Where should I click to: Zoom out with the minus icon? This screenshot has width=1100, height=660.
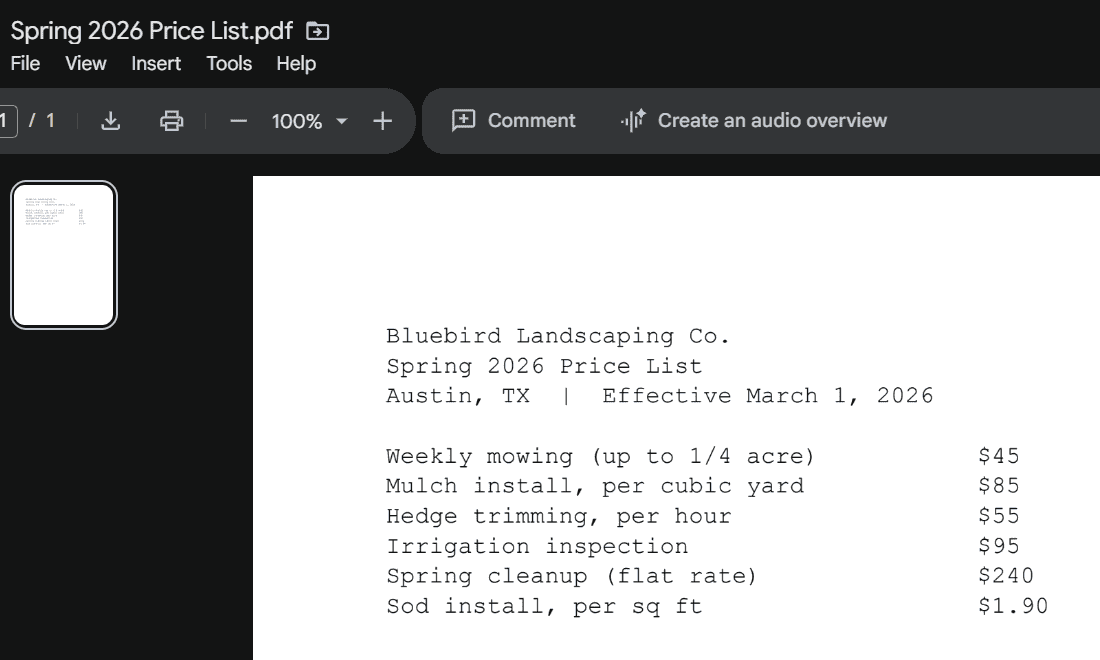point(239,121)
